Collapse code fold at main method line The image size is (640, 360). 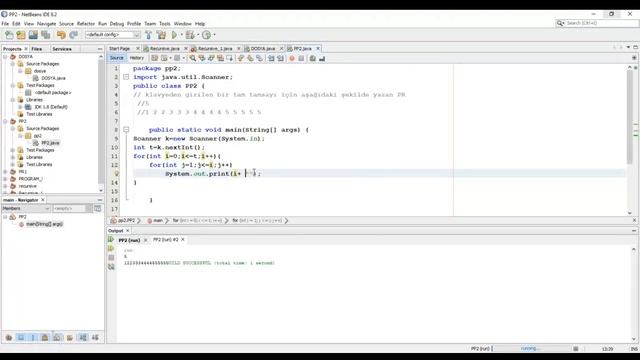click(126, 130)
